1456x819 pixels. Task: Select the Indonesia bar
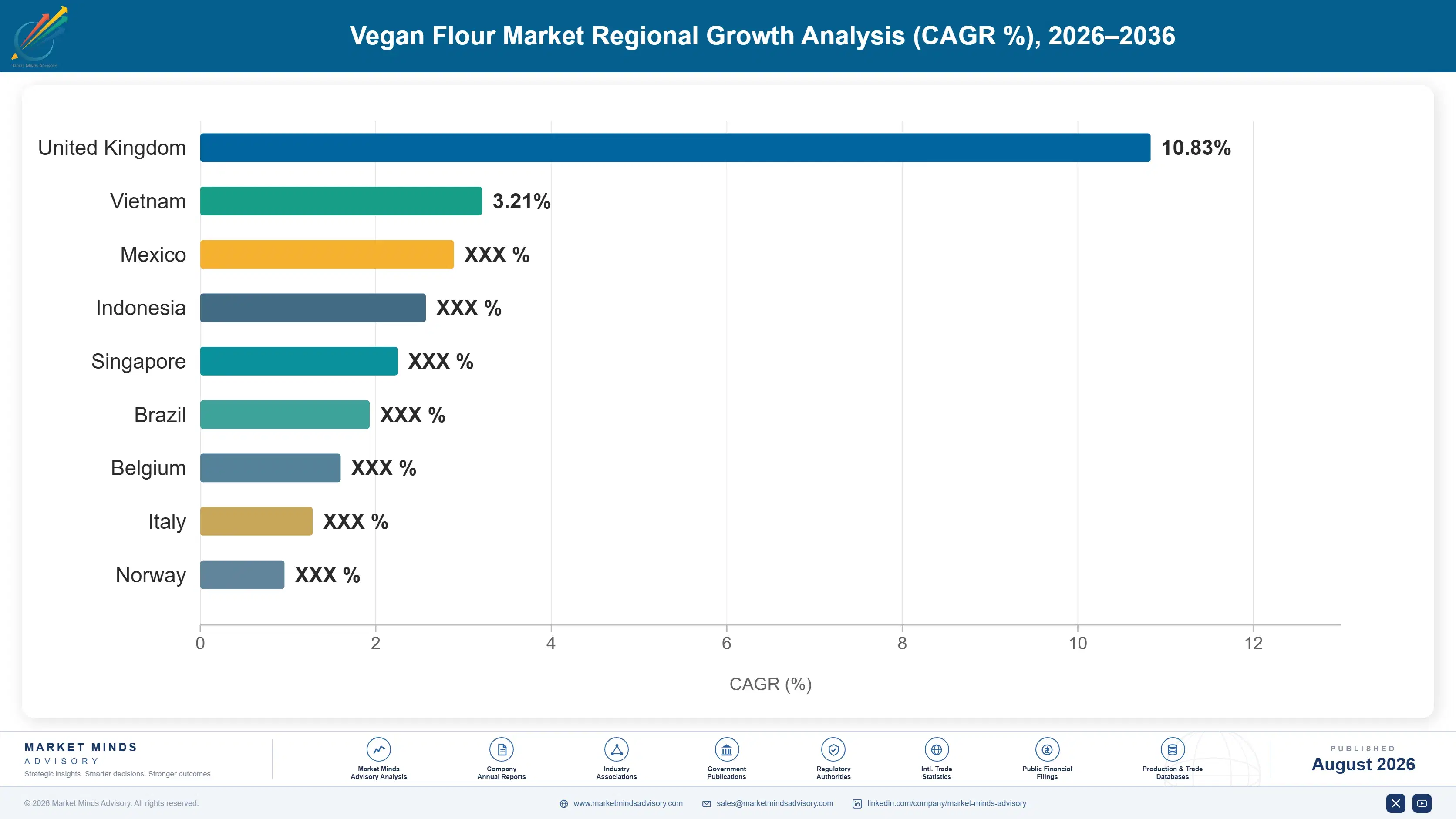coord(313,308)
